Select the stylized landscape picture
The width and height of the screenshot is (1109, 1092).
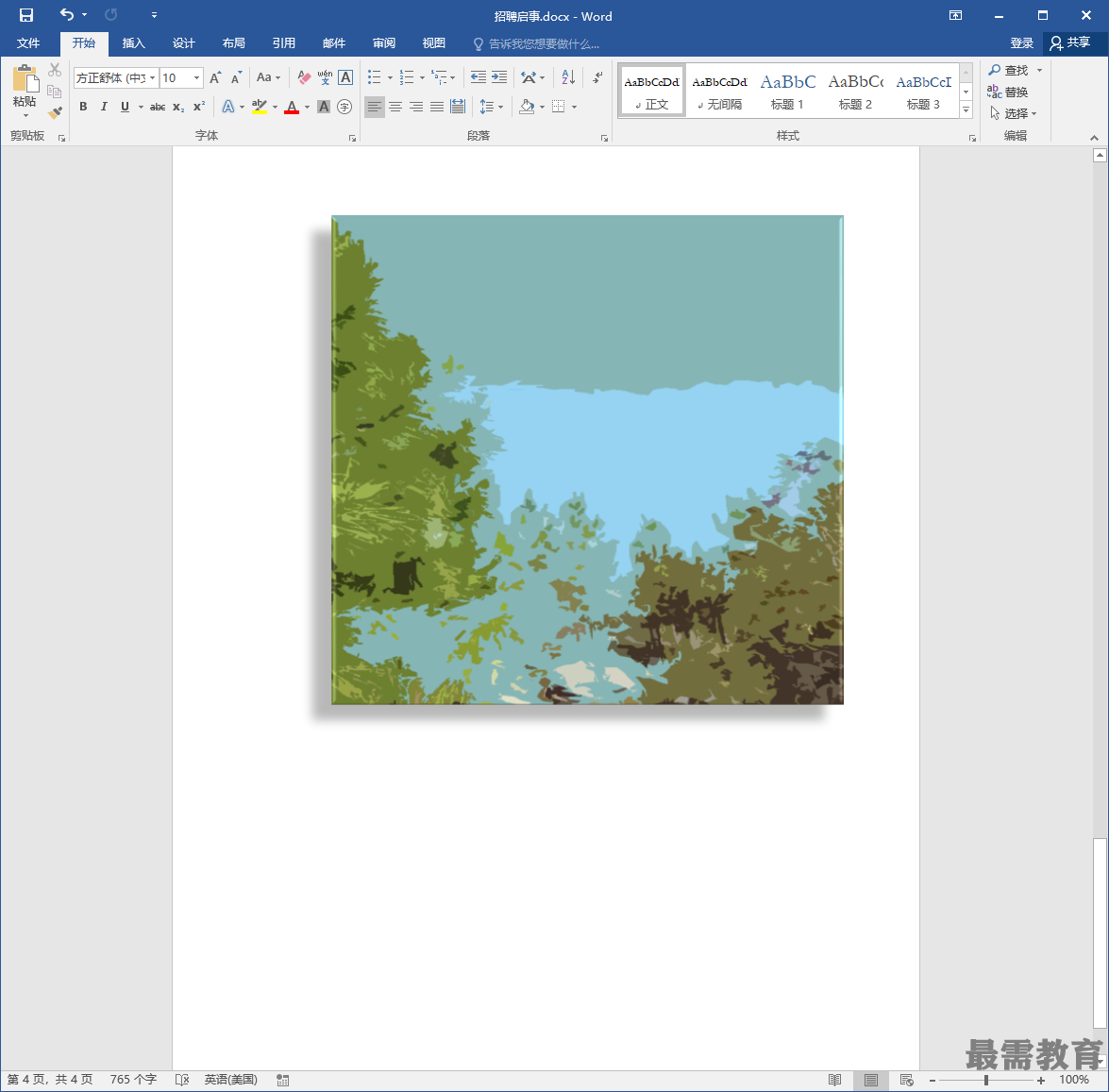tap(587, 460)
